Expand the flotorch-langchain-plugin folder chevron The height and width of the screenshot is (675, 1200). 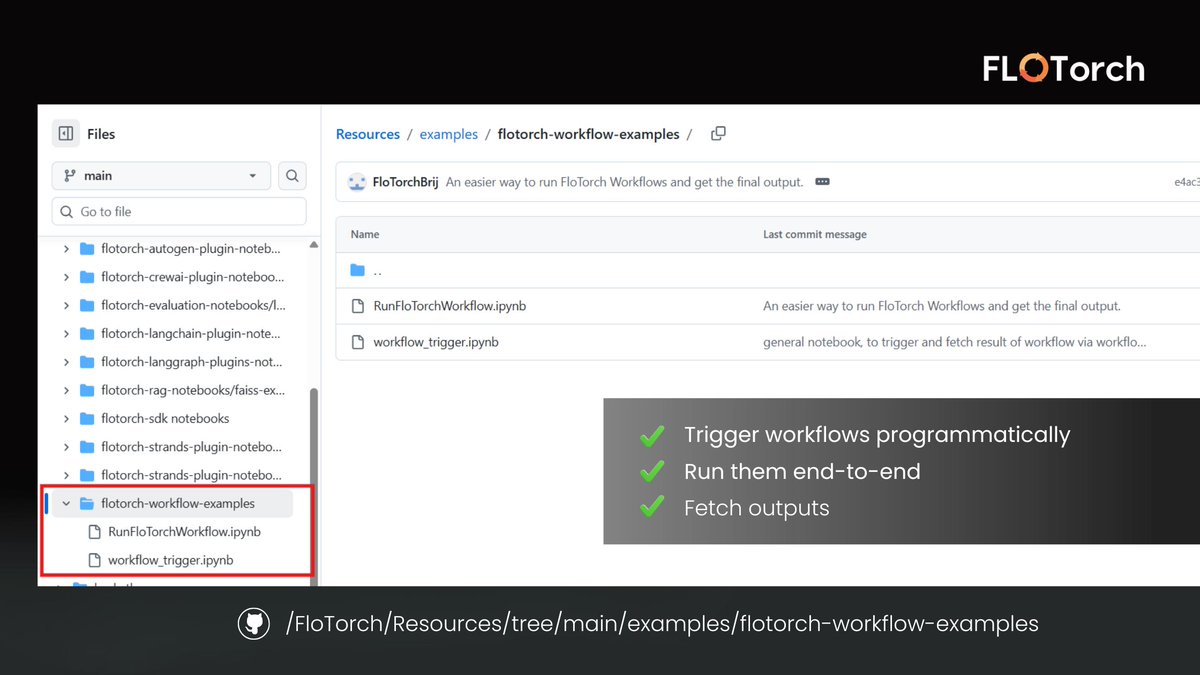point(66,333)
